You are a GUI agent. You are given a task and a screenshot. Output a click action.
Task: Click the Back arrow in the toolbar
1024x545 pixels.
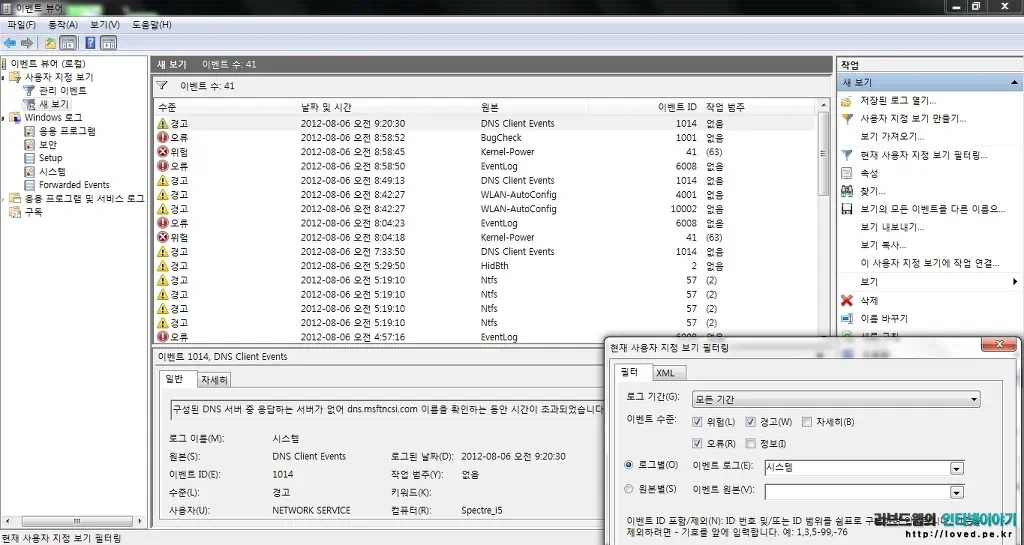coord(9,43)
